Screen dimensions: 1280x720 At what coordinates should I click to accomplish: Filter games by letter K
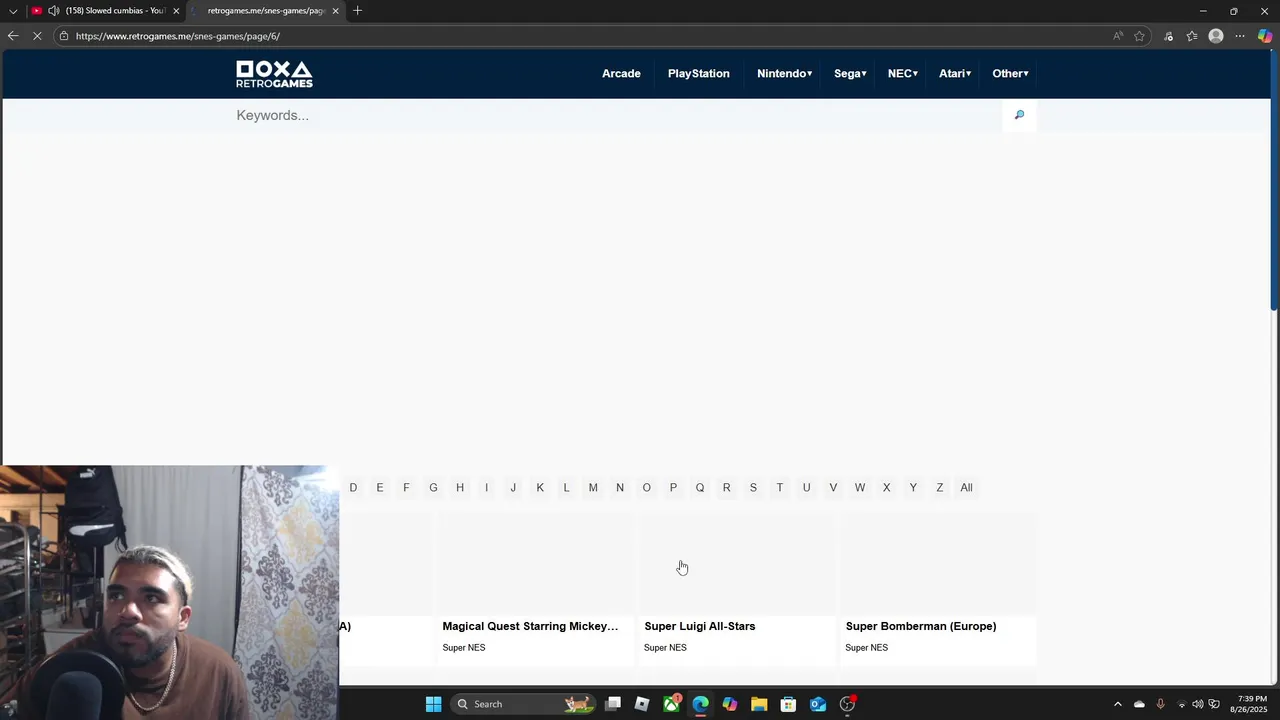pos(540,488)
